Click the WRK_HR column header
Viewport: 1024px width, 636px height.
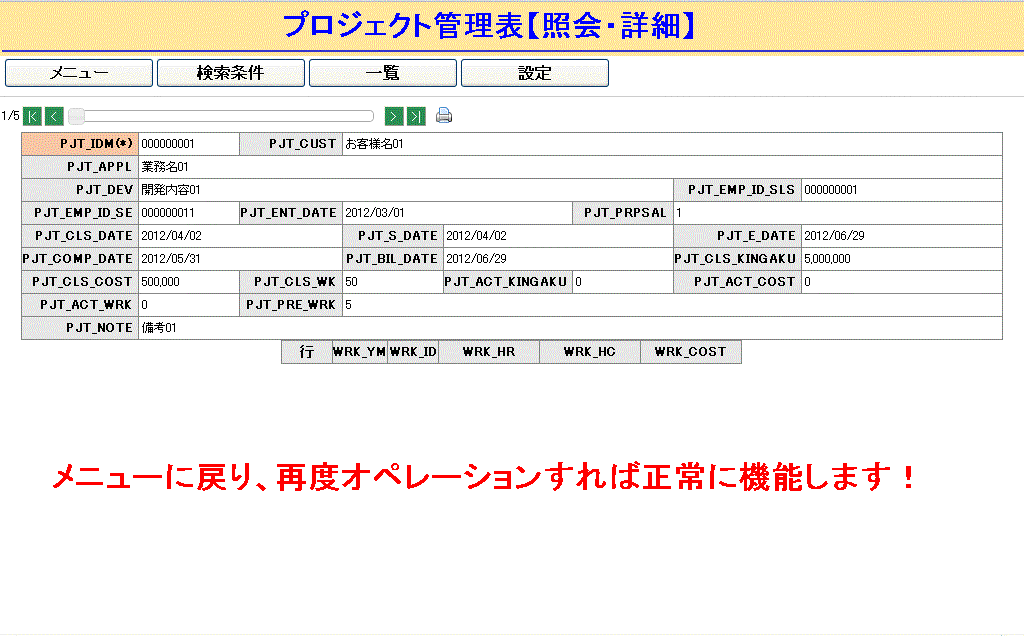489,352
